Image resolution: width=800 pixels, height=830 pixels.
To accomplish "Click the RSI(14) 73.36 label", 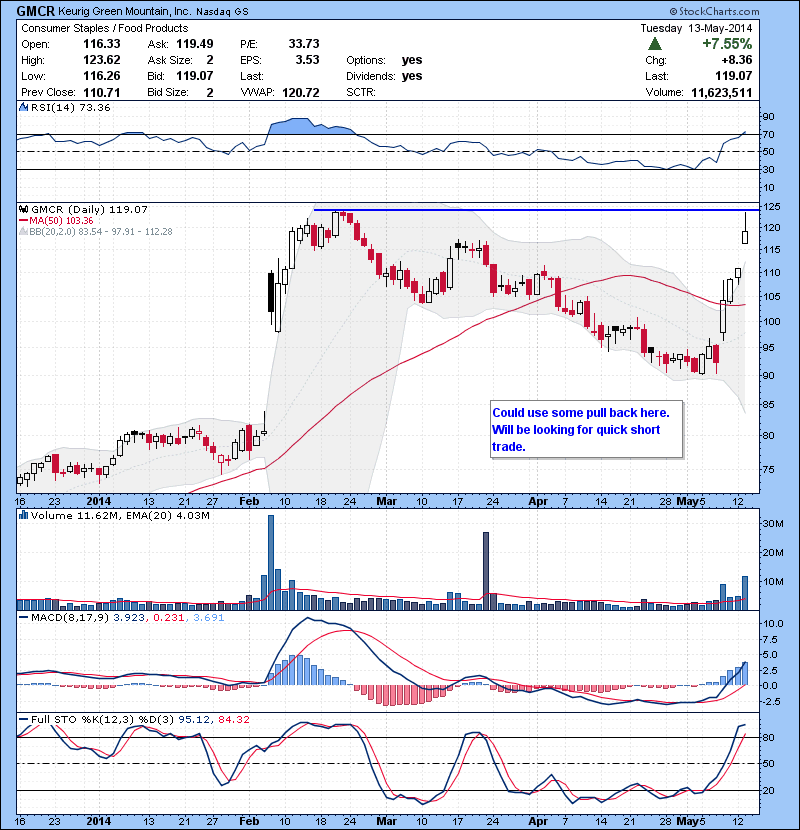I will (70, 107).
